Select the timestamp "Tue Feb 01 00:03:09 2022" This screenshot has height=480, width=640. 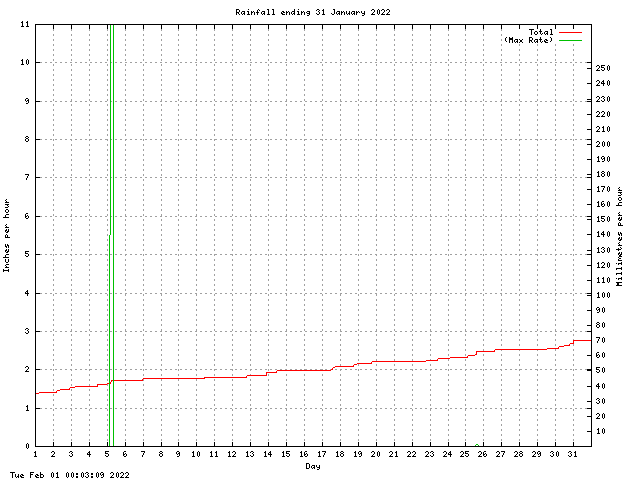point(70,475)
